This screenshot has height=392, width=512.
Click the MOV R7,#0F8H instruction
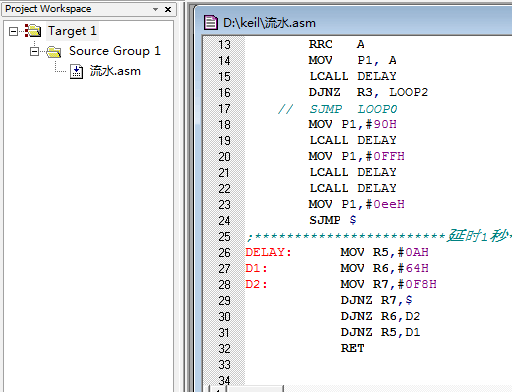tap(389, 284)
